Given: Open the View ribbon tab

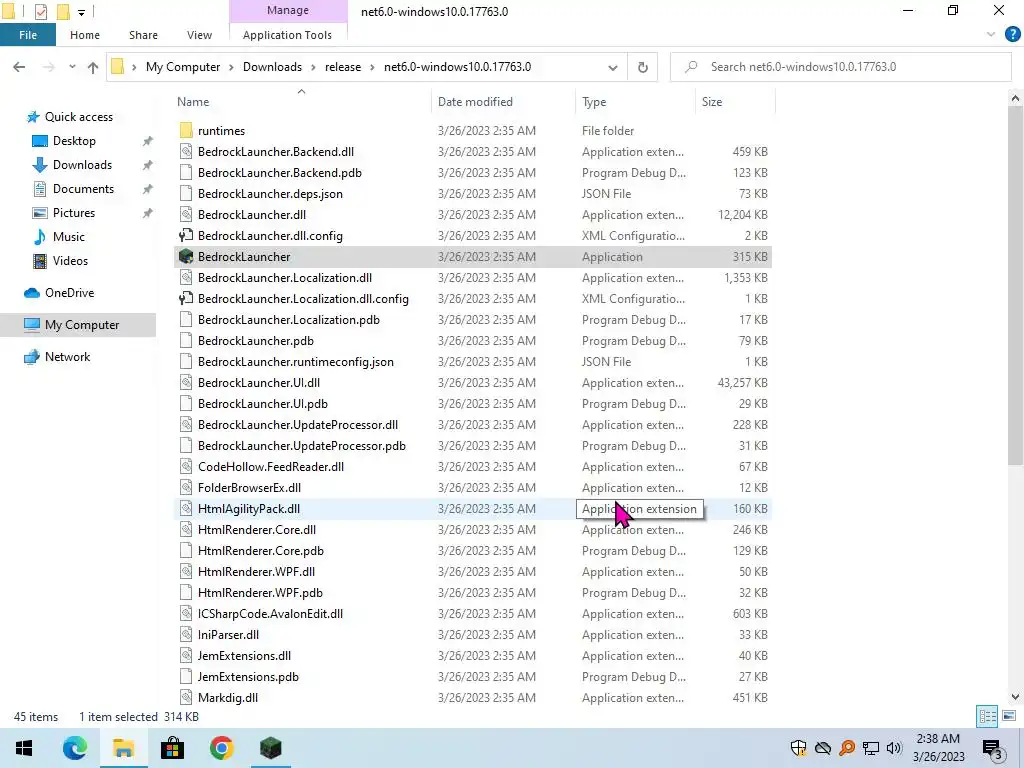Looking at the screenshot, I should 199,35.
